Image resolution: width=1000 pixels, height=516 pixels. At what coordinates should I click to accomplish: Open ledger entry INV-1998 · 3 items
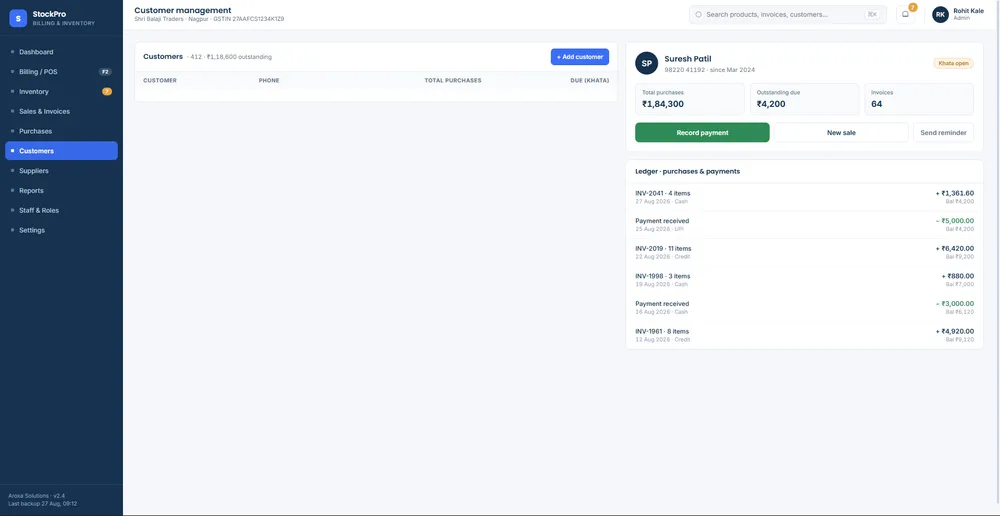tap(804, 279)
